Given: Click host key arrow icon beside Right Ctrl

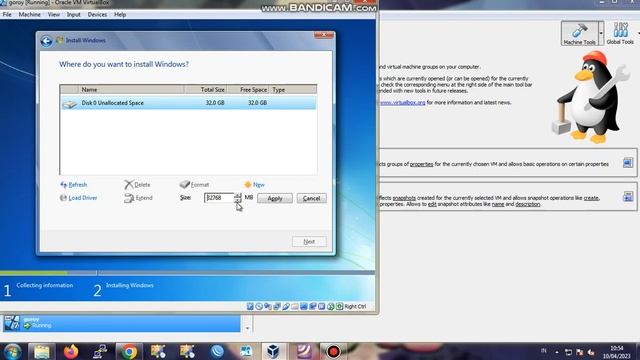Looking at the screenshot, I should 340,307.
